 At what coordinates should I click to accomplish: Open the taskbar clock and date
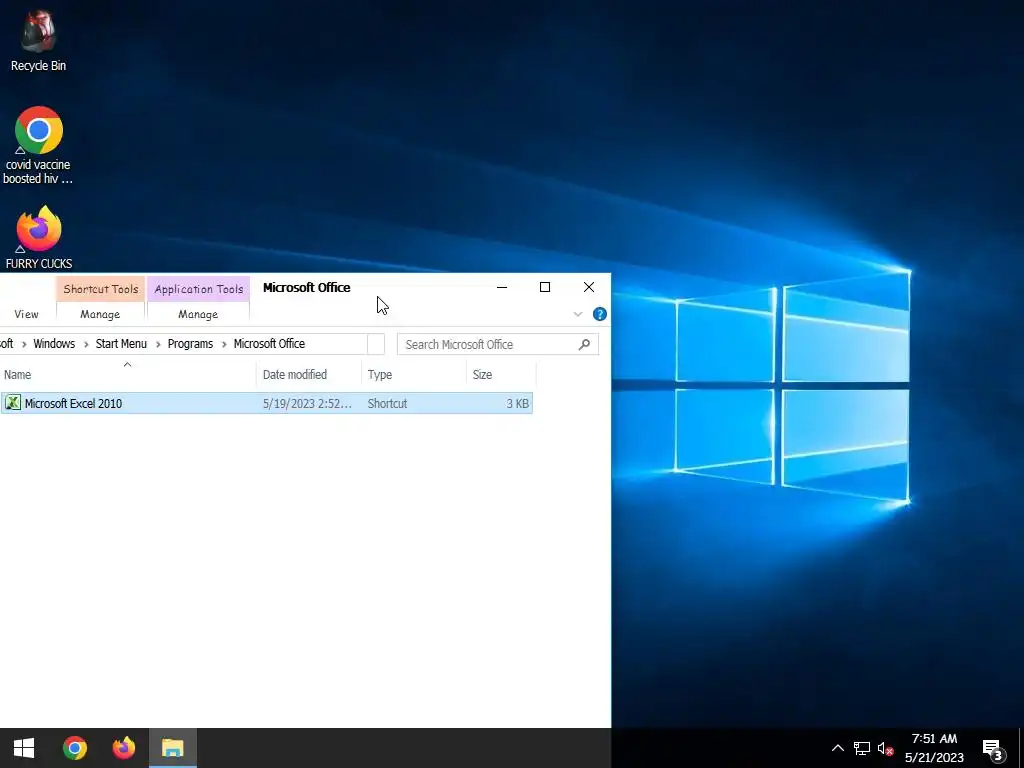pyautogui.click(x=934, y=748)
